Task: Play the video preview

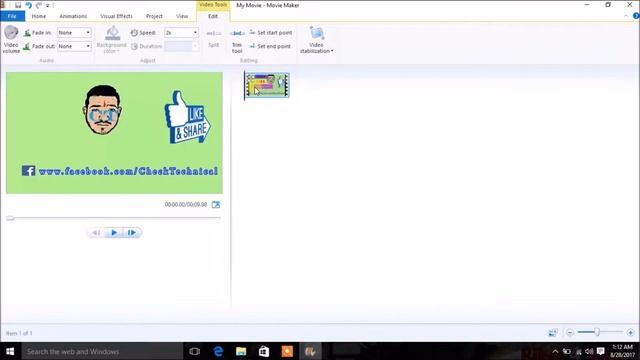Action: 114,233
